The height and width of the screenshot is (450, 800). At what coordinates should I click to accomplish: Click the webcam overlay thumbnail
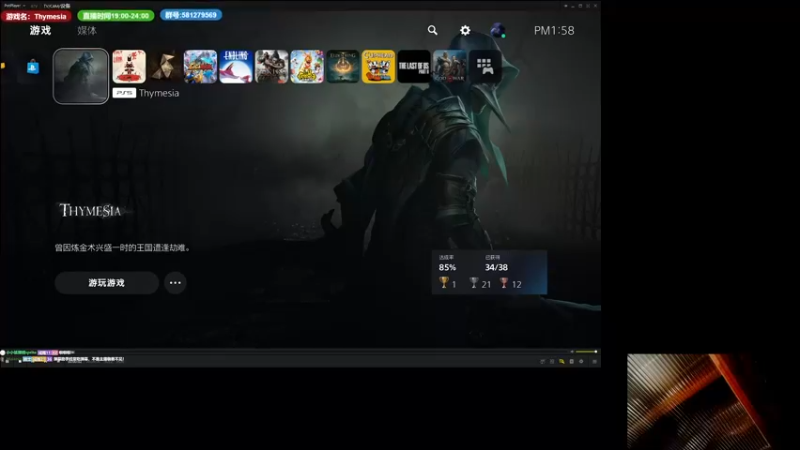point(698,402)
